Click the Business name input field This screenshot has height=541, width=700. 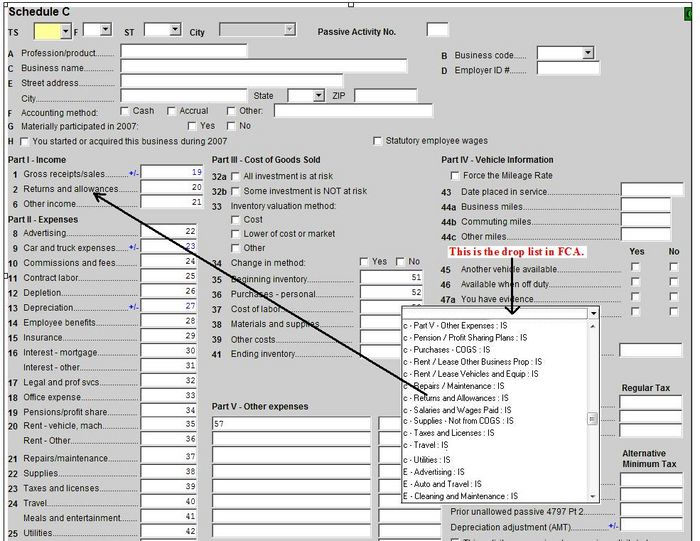pyautogui.click(x=264, y=67)
